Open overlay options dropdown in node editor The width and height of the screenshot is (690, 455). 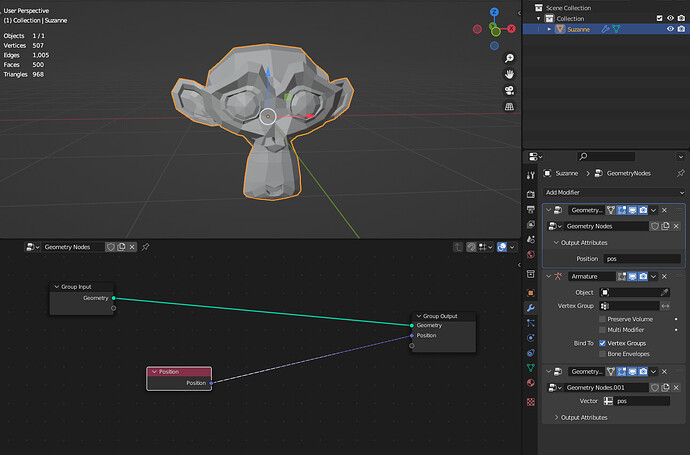coord(512,247)
